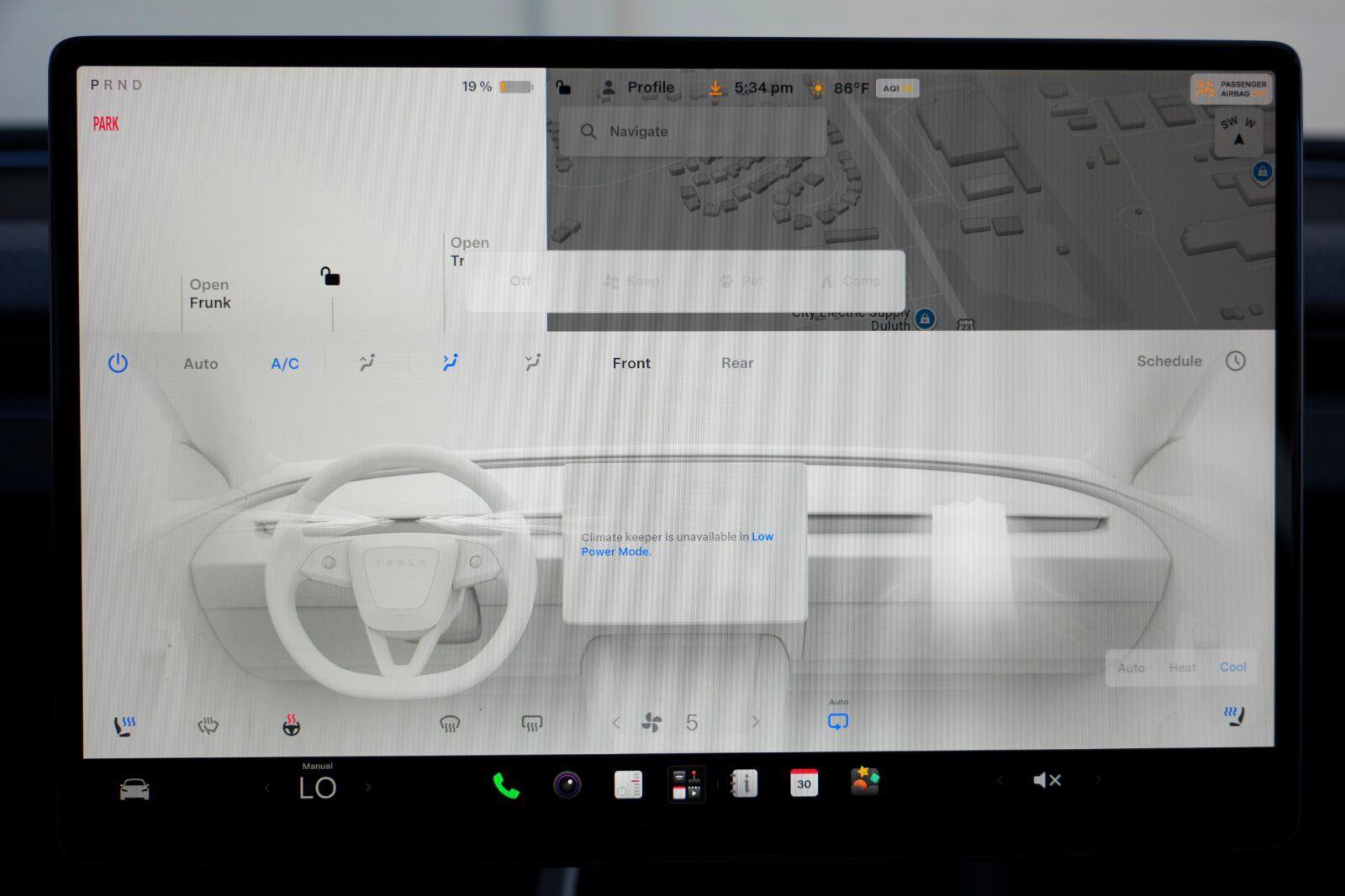Screen dimensions: 1345x896
Task: Toggle the rear window defroster
Action: click(x=532, y=724)
